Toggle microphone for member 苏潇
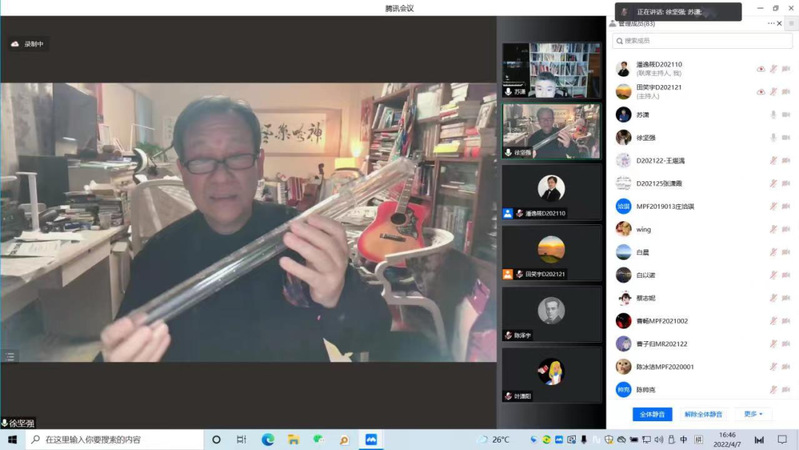 tap(773, 114)
